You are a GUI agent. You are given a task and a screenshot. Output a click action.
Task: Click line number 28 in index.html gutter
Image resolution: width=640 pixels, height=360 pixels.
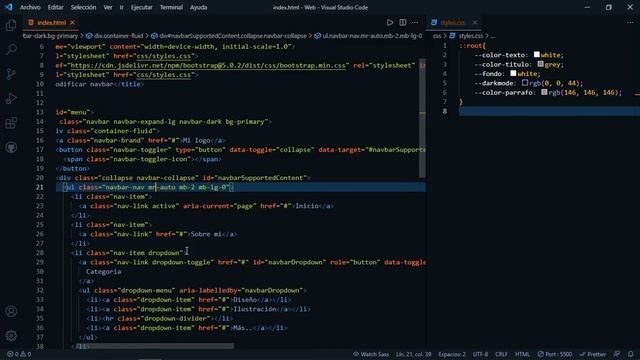40,253
